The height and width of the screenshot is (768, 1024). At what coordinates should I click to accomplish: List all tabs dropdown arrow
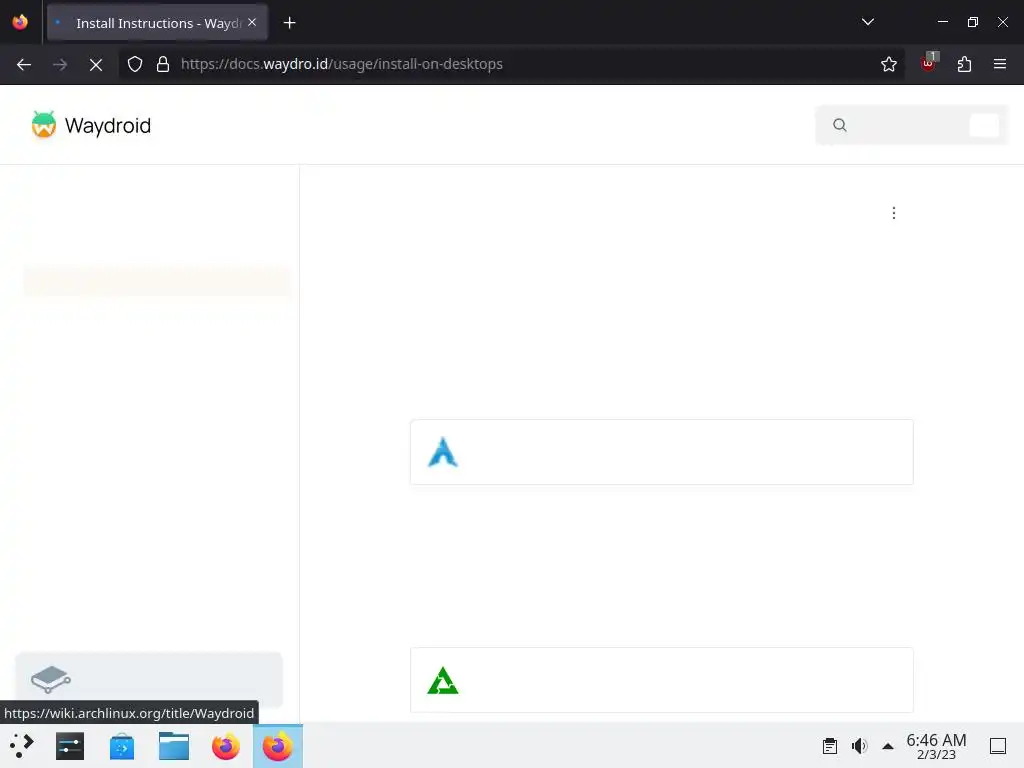pyautogui.click(x=867, y=22)
